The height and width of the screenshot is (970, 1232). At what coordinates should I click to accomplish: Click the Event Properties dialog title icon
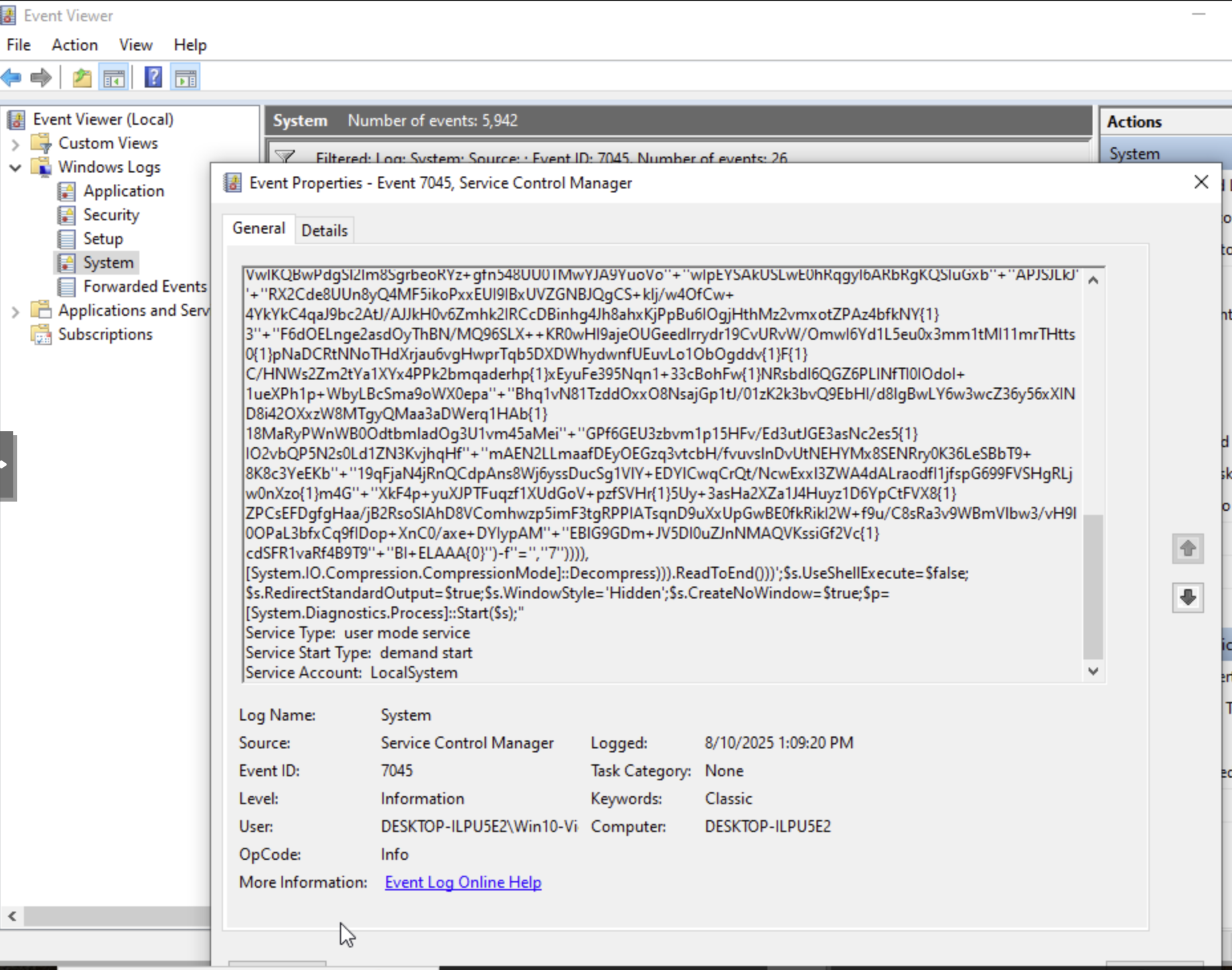coord(232,182)
